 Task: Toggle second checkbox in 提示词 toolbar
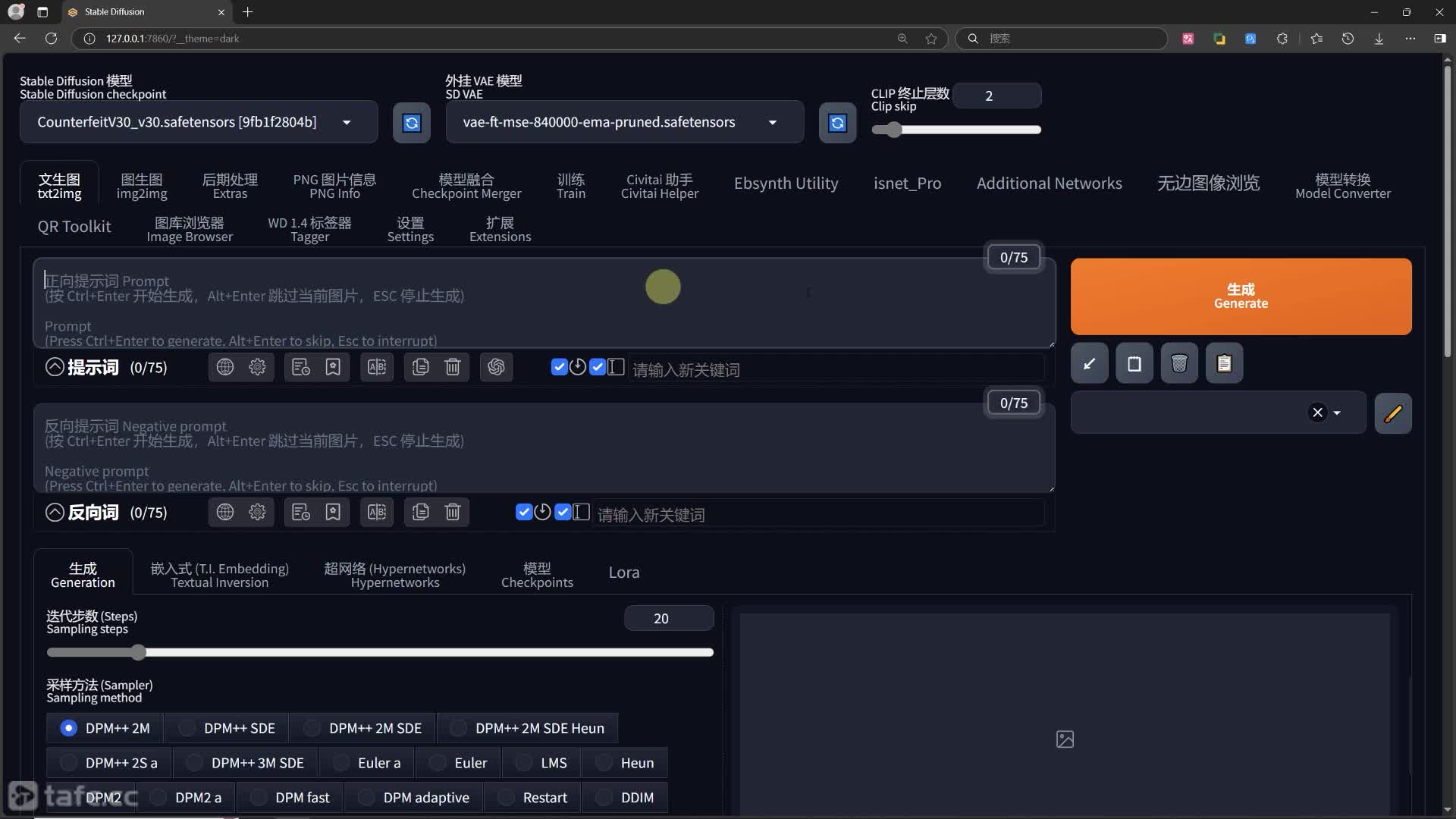tap(598, 367)
